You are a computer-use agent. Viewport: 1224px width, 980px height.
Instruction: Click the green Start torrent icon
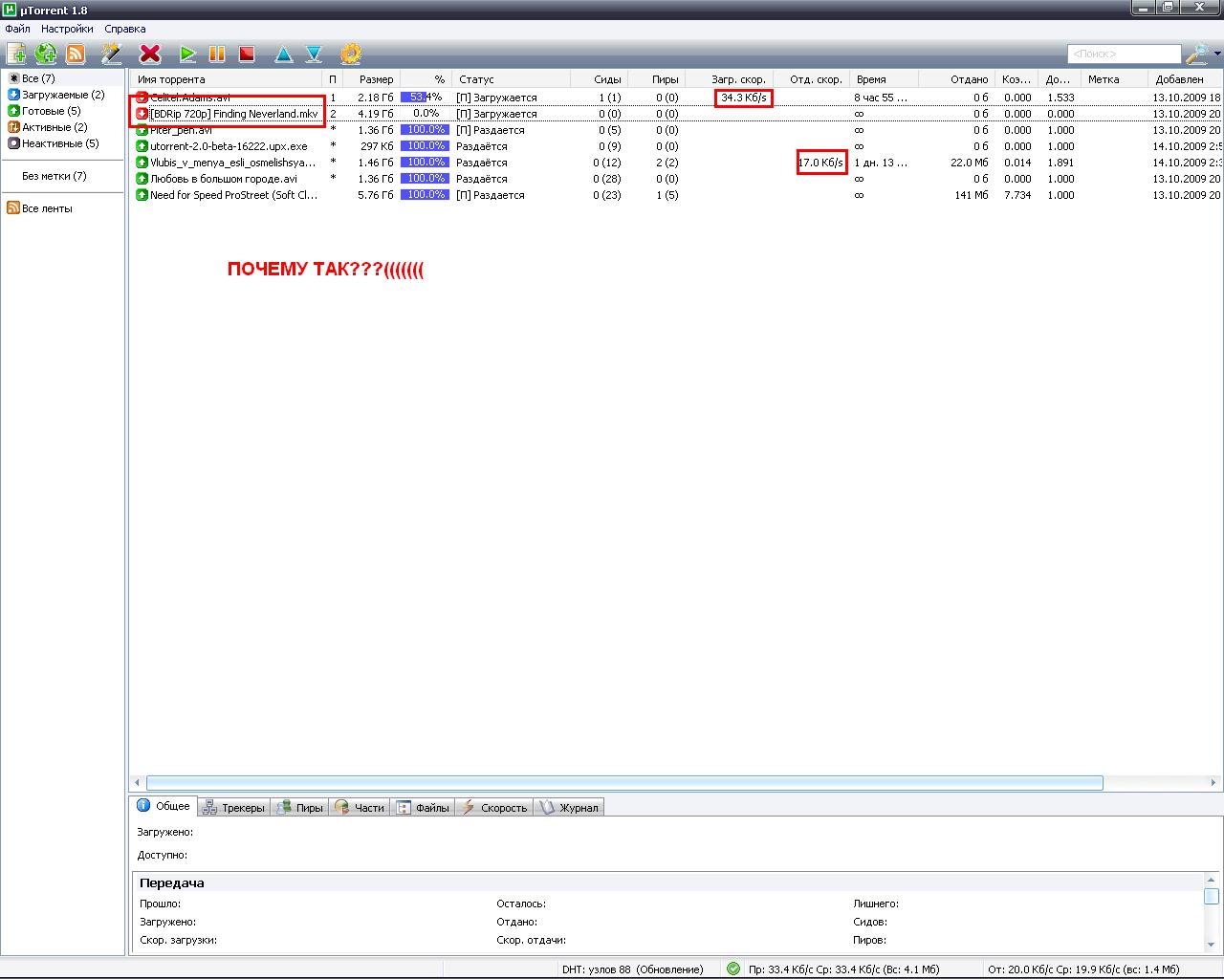187,54
